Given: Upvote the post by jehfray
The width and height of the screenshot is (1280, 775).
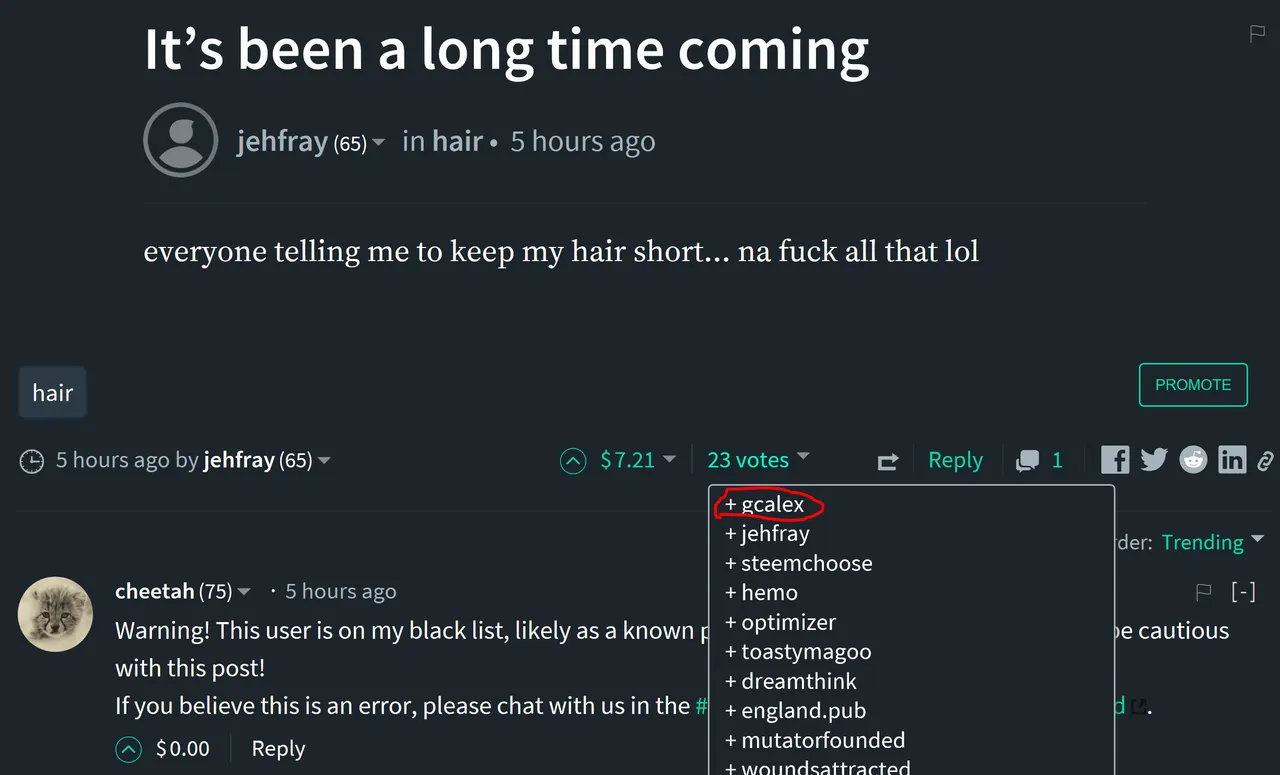Looking at the screenshot, I should [x=573, y=461].
